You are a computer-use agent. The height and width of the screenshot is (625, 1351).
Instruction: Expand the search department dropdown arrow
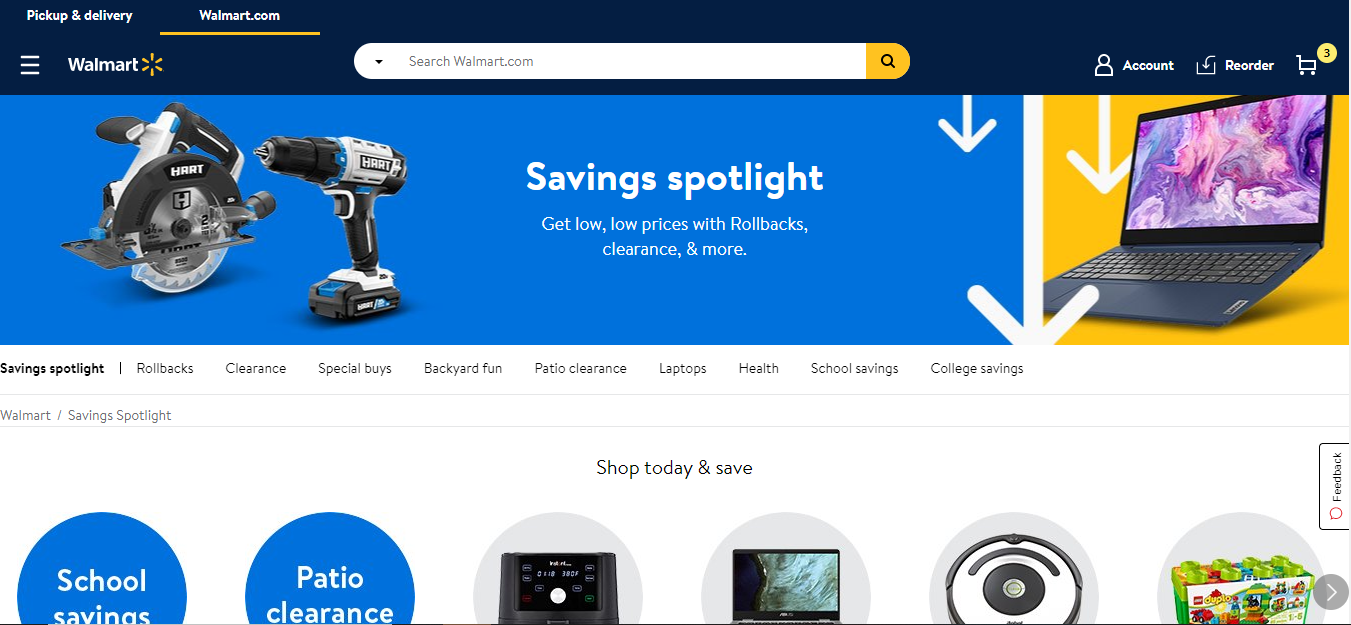click(x=379, y=62)
